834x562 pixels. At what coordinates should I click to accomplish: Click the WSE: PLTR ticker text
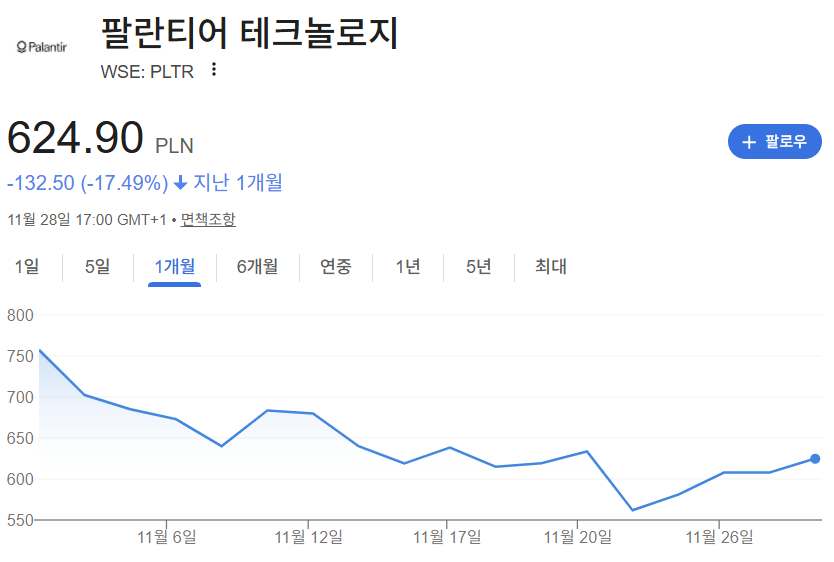click(x=147, y=72)
